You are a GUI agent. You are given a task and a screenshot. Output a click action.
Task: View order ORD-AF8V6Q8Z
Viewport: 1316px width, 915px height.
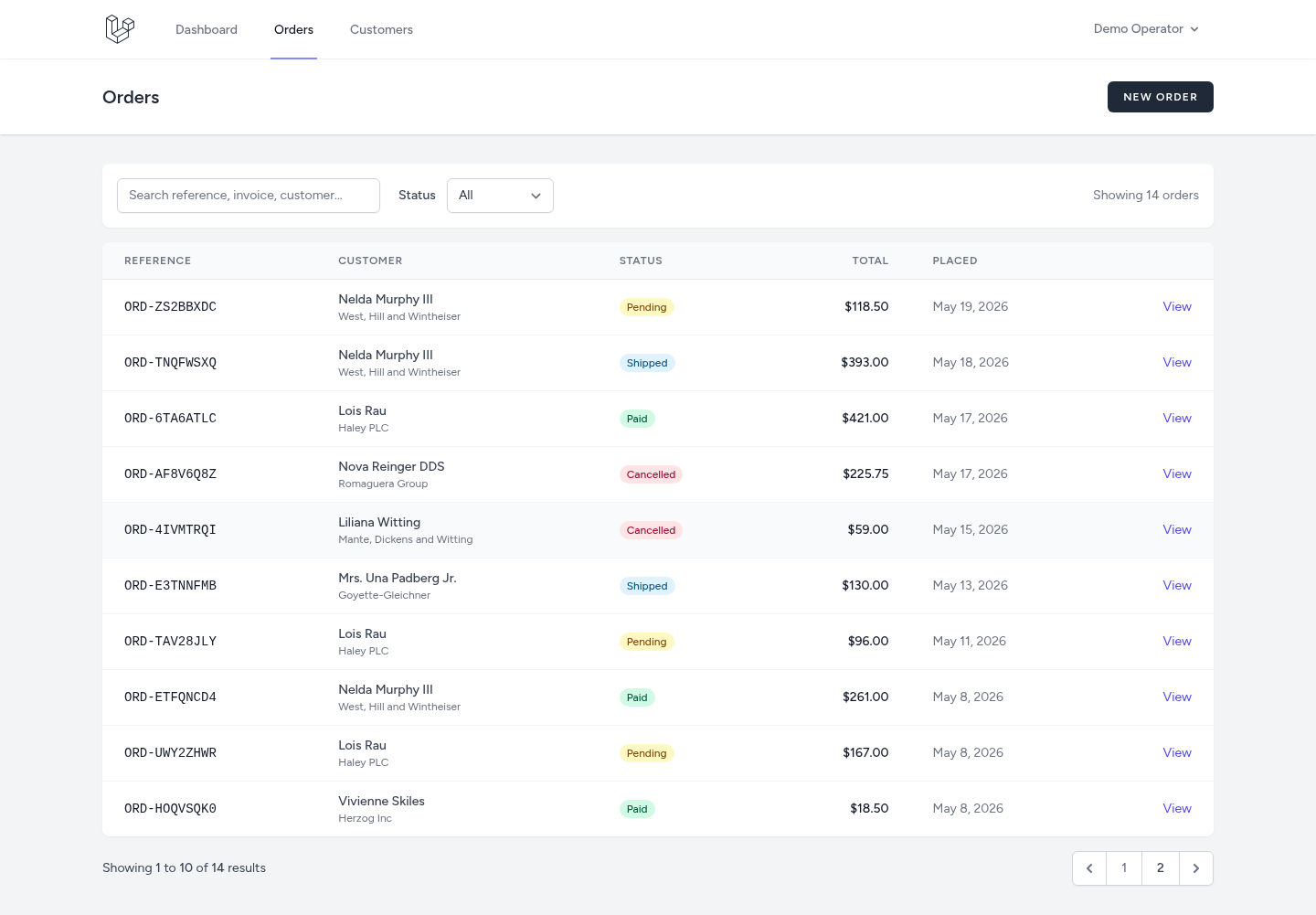click(x=1177, y=474)
